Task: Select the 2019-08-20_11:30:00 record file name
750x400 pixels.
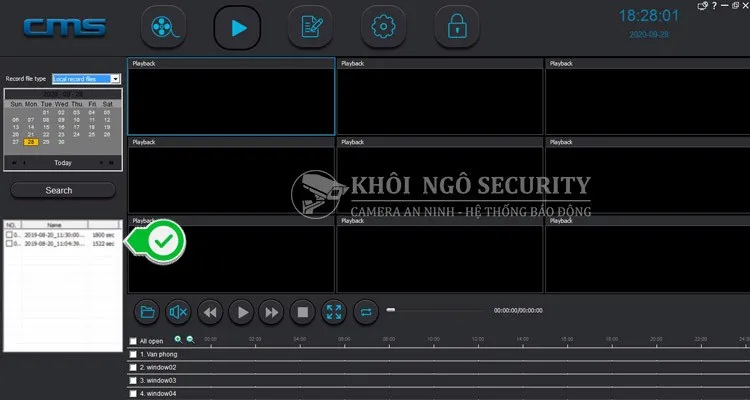Action: [x=55, y=235]
